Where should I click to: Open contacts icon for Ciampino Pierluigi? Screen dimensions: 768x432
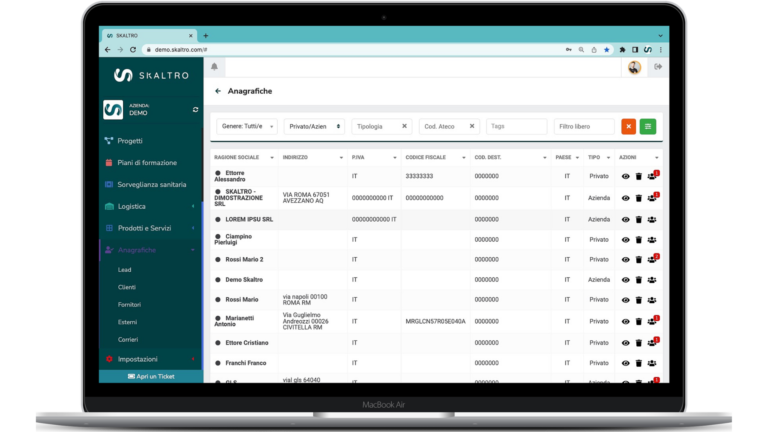click(x=652, y=240)
